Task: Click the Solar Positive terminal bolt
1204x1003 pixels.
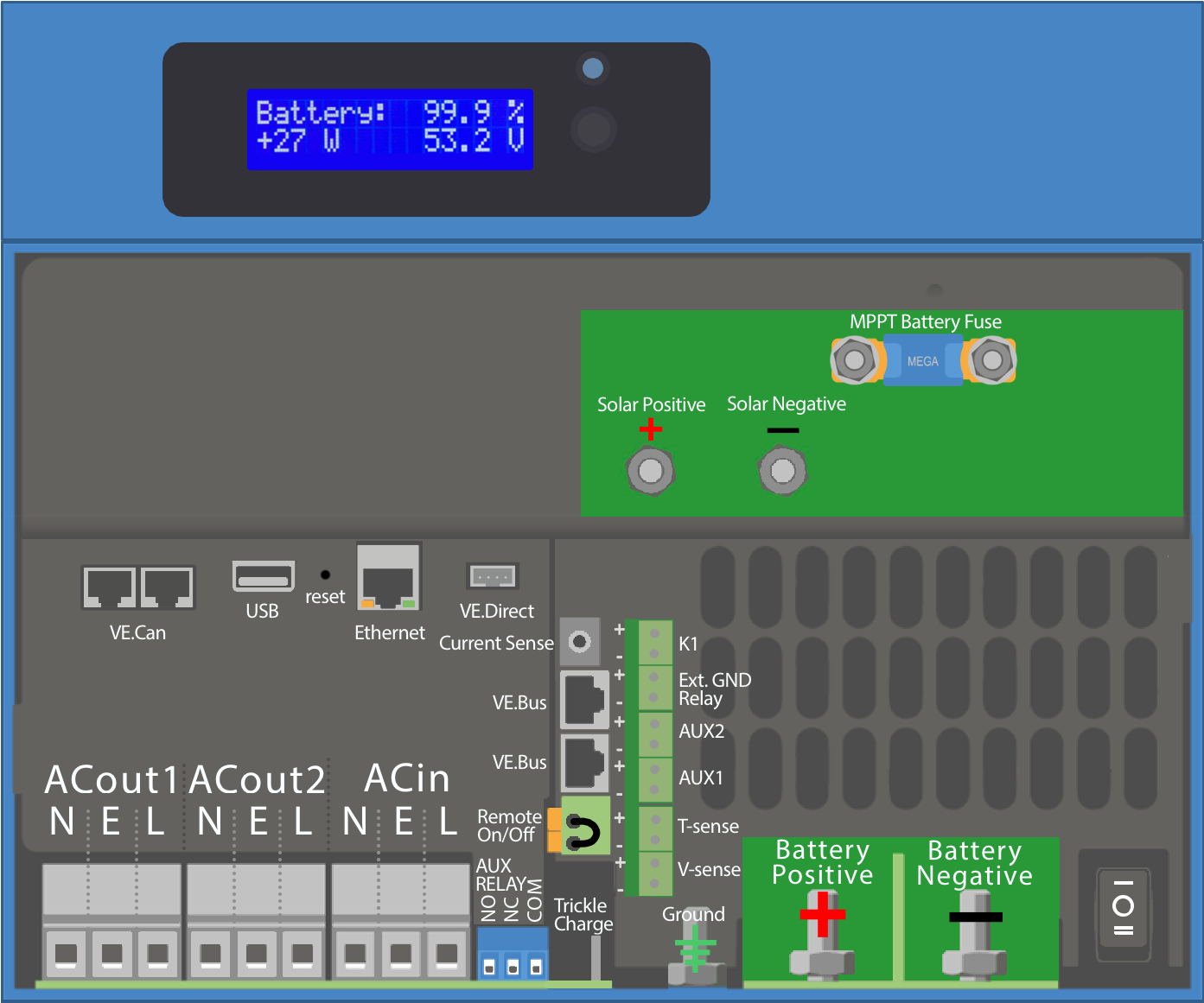Action: click(650, 471)
